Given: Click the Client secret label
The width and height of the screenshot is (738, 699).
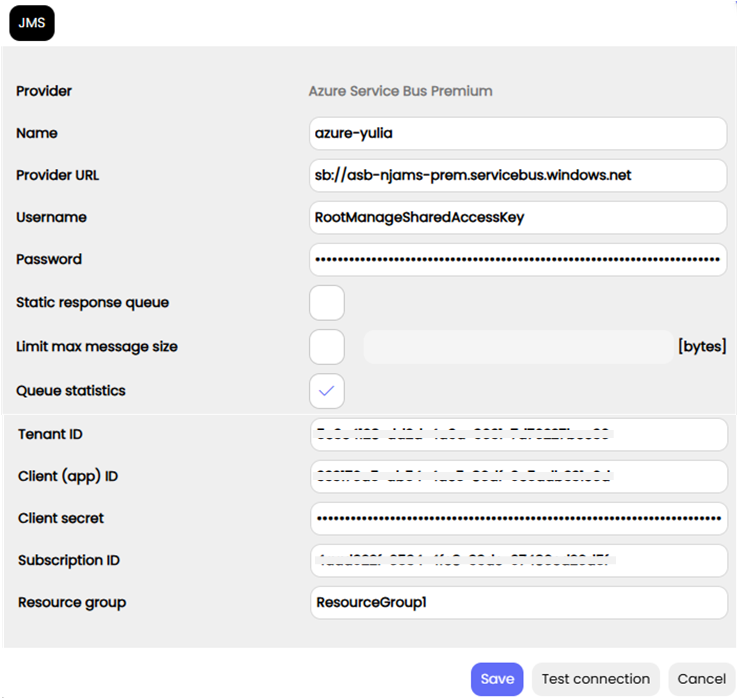Looking at the screenshot, I should click(61, 518).
